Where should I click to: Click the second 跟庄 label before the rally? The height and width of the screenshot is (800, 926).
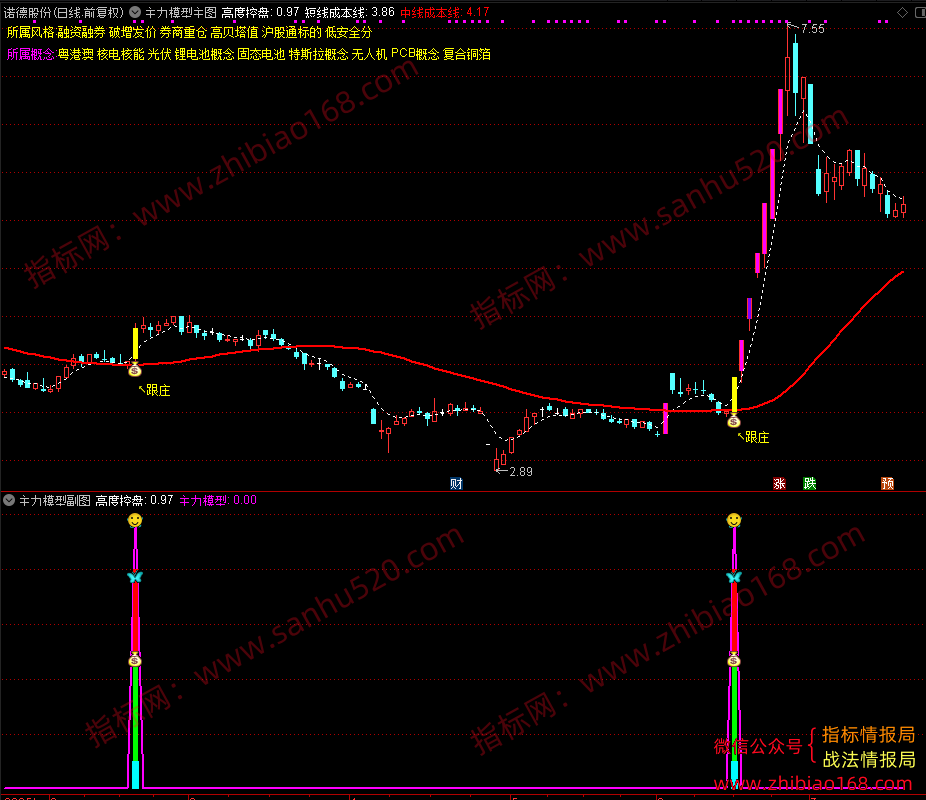coord(754,437)
